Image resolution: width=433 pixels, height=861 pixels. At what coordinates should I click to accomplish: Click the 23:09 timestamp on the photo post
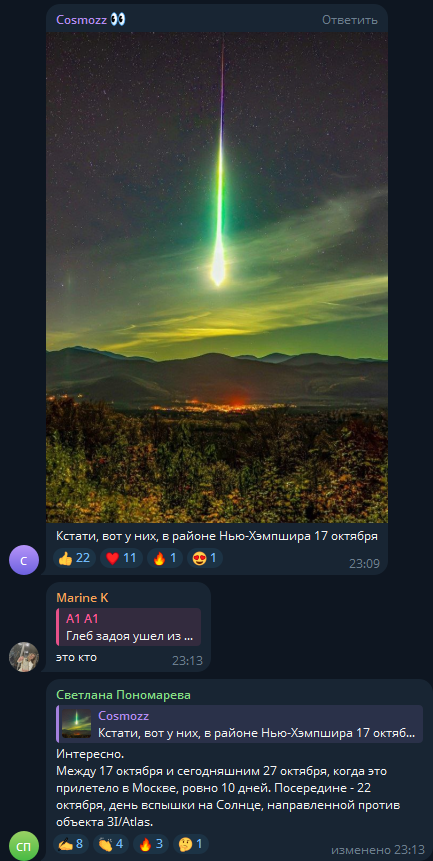click(x=364, y=563)
